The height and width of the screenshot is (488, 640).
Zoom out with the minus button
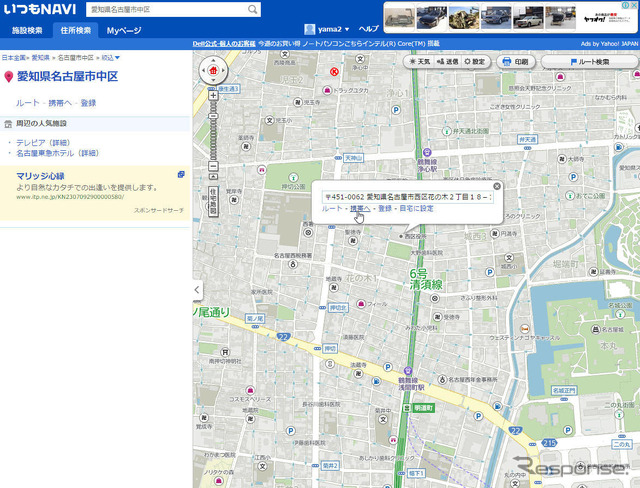[x=213, y=166]
